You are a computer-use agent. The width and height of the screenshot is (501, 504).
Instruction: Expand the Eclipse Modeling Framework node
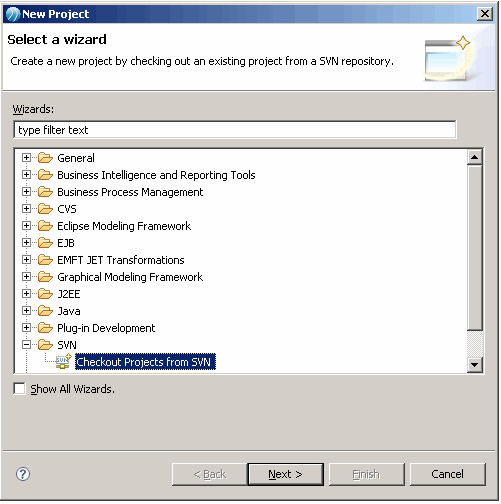[26, 225]
